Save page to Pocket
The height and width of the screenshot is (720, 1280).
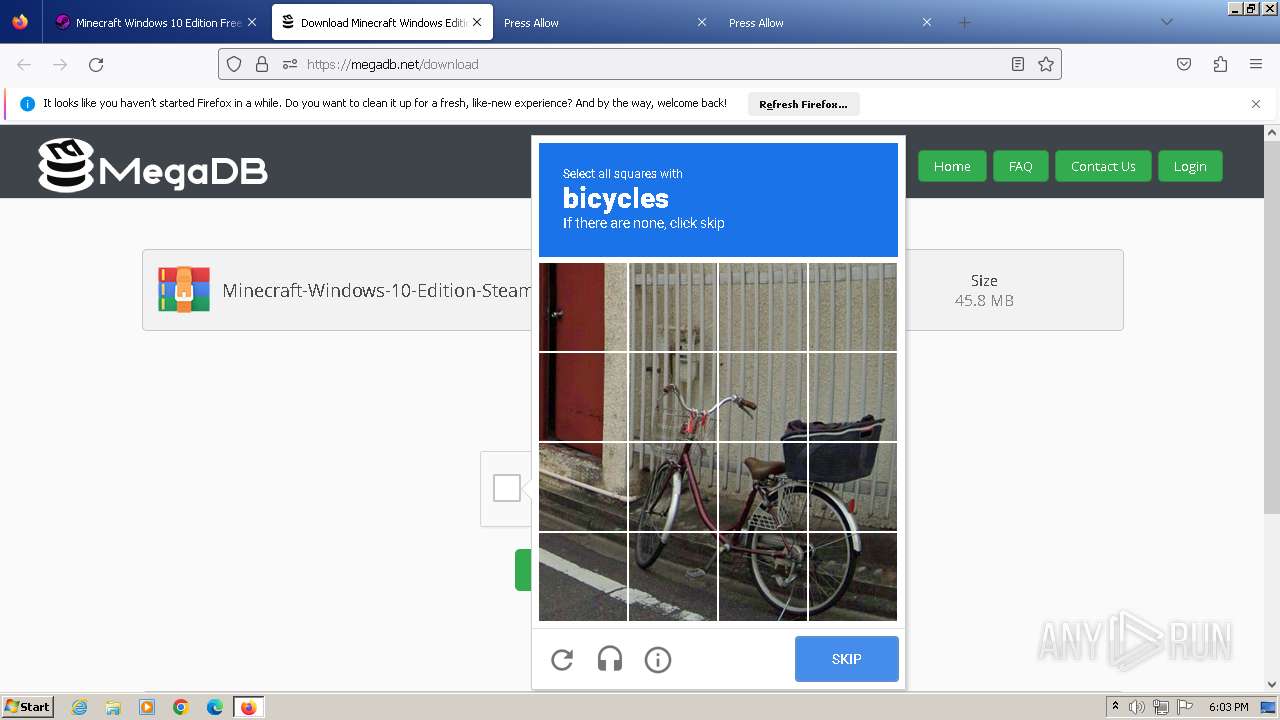click(x=1184, y=64)
